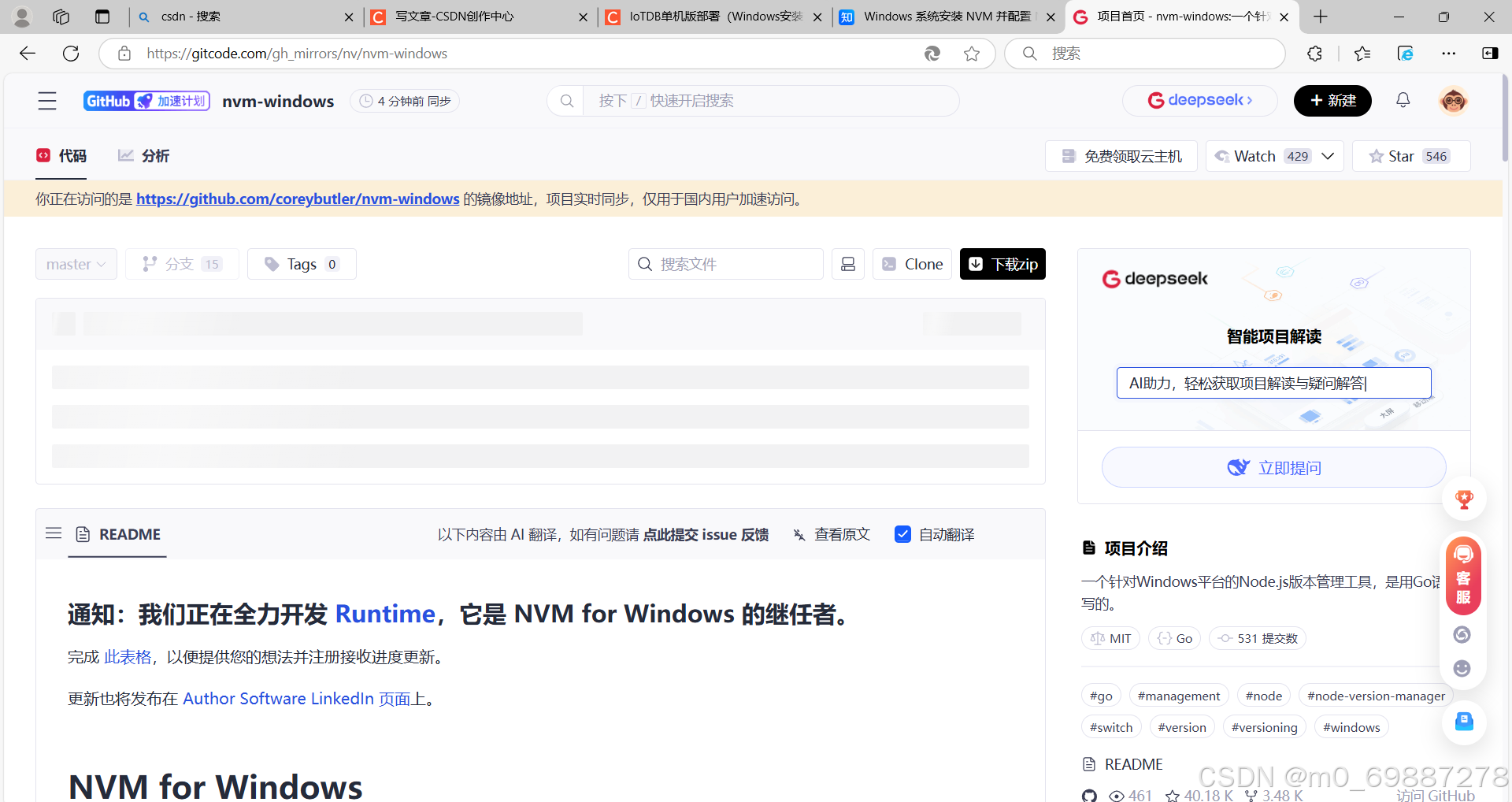Expand the master branch dropdown

tap(76, 264)
